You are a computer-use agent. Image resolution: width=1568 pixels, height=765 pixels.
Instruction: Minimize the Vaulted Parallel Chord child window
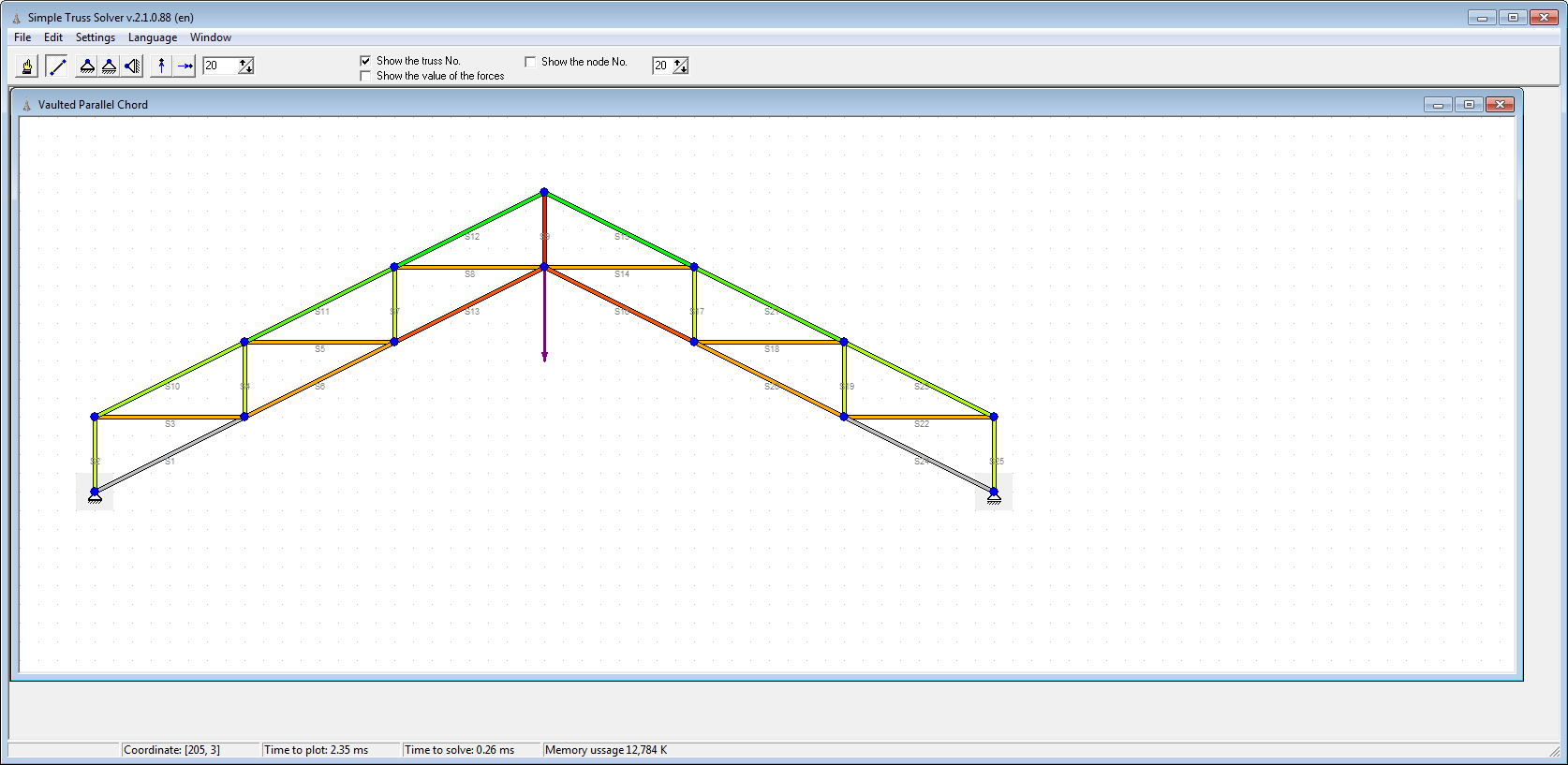coord(1438,105)
